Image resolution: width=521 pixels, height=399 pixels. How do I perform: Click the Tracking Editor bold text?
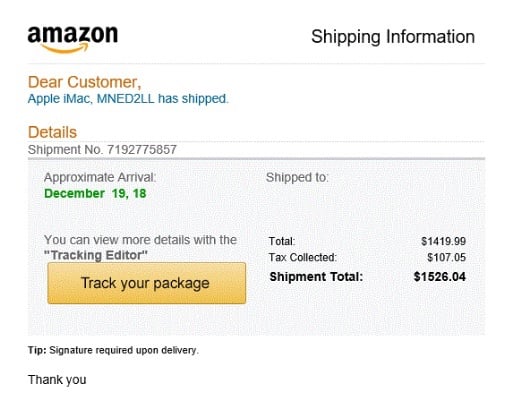point(96,255)
